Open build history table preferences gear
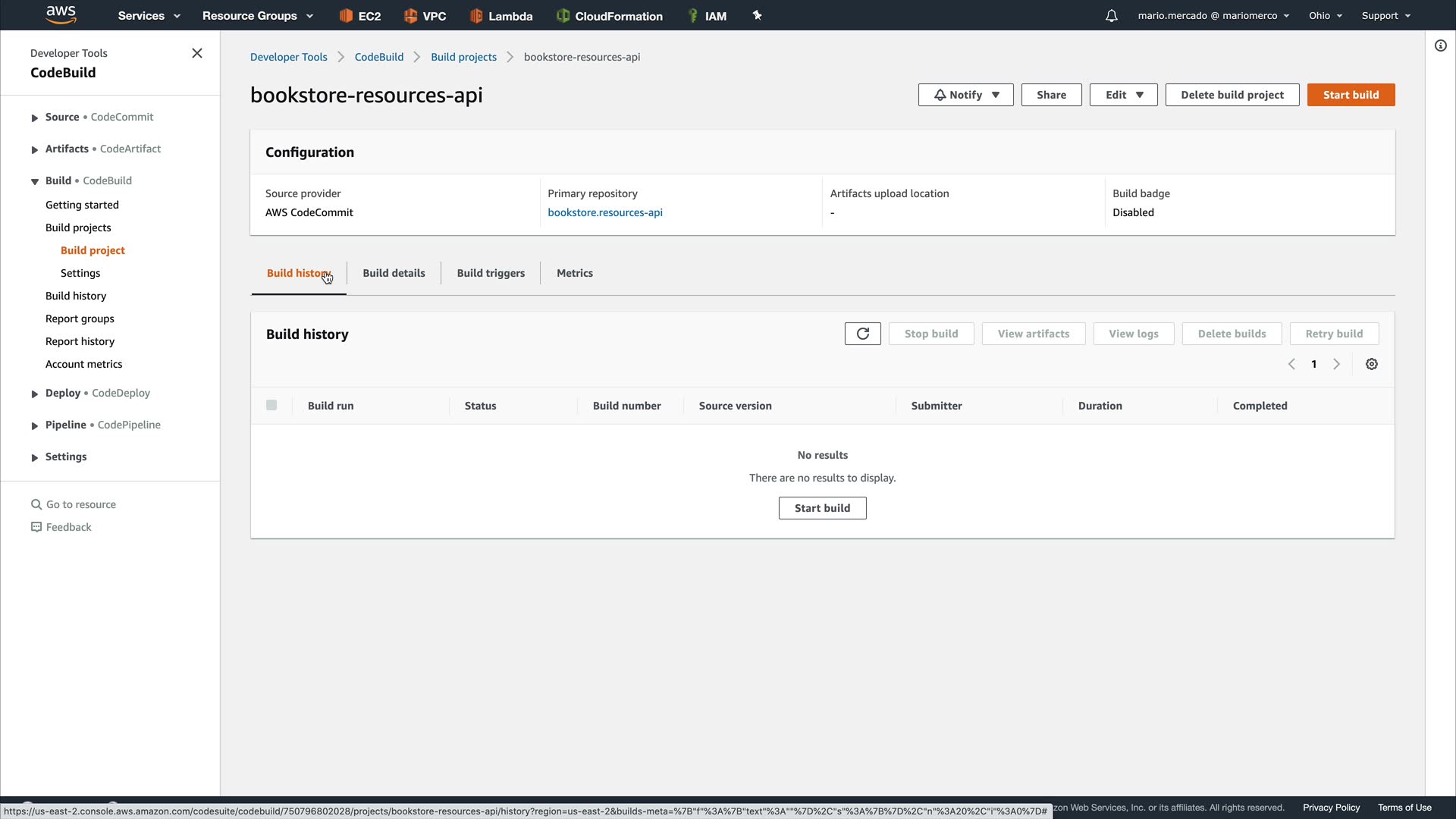The image size is (1456, 819). pyautogui.click(x=1371, y=364)
